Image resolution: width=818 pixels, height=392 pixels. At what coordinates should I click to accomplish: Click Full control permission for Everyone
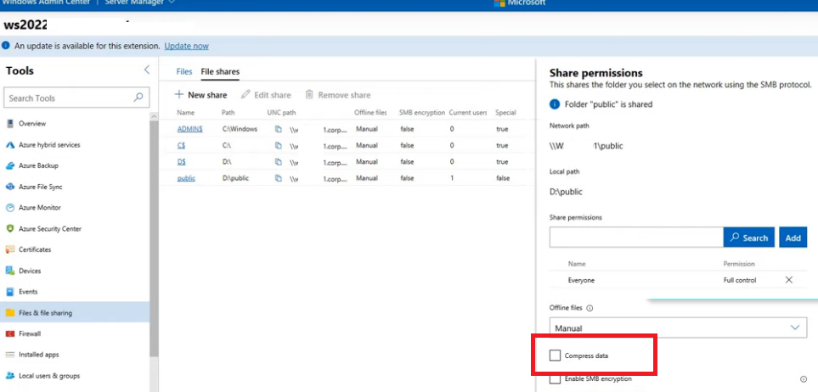[740, 280]
